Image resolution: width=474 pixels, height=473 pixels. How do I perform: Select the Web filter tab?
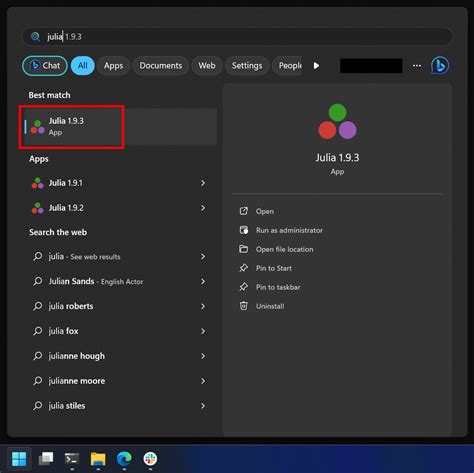[207, 66]
